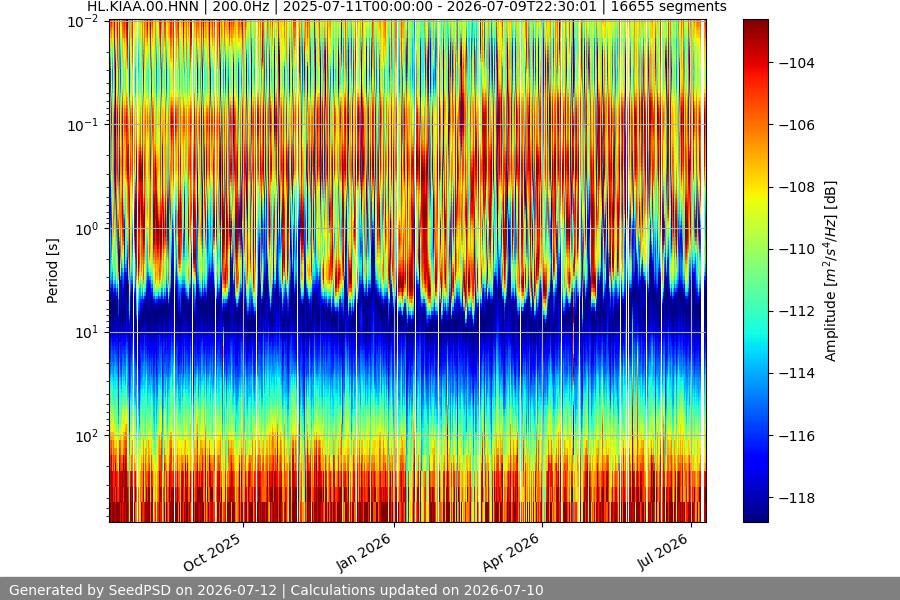Click the amplitude colorbar scale
The image size is (900, 600).
755,271
